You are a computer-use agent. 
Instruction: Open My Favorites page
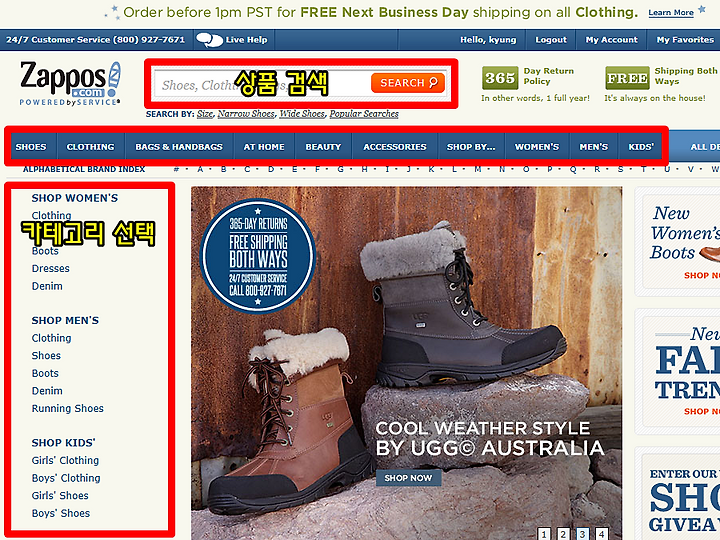[685, 40]
